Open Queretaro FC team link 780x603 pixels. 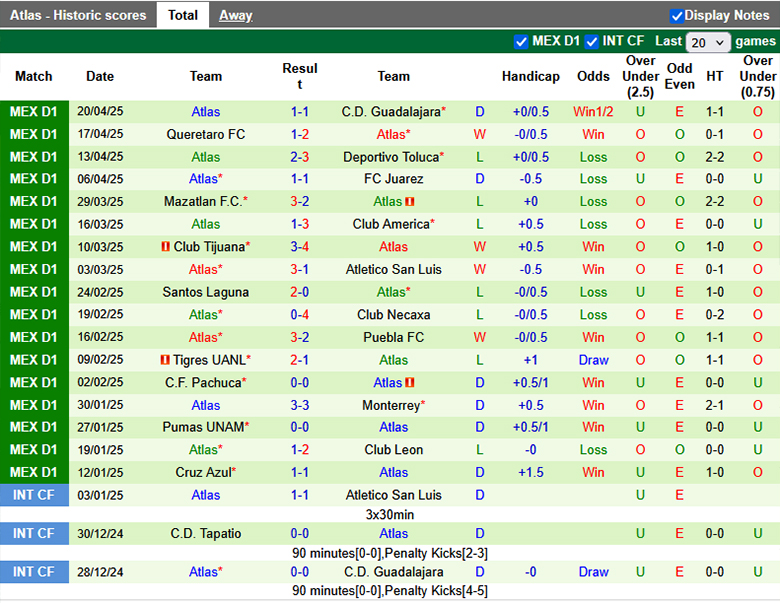click(205, 134)
